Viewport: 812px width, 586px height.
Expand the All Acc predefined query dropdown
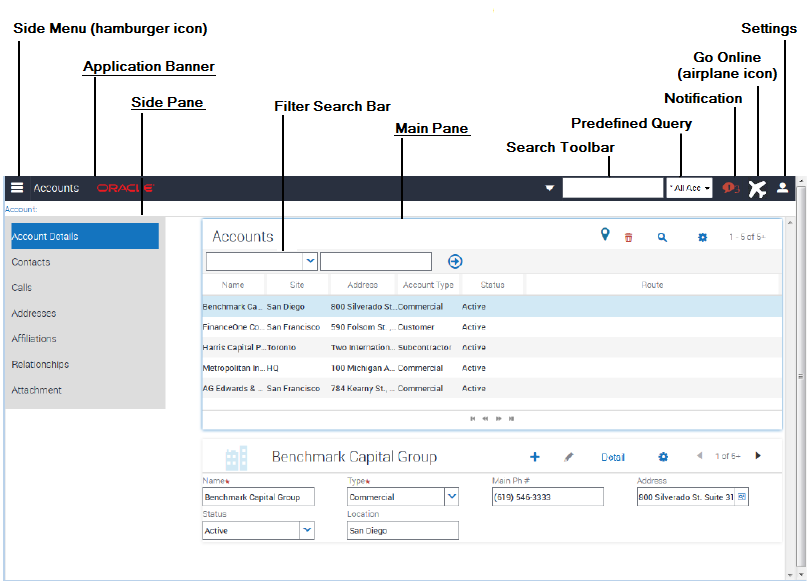689,188
